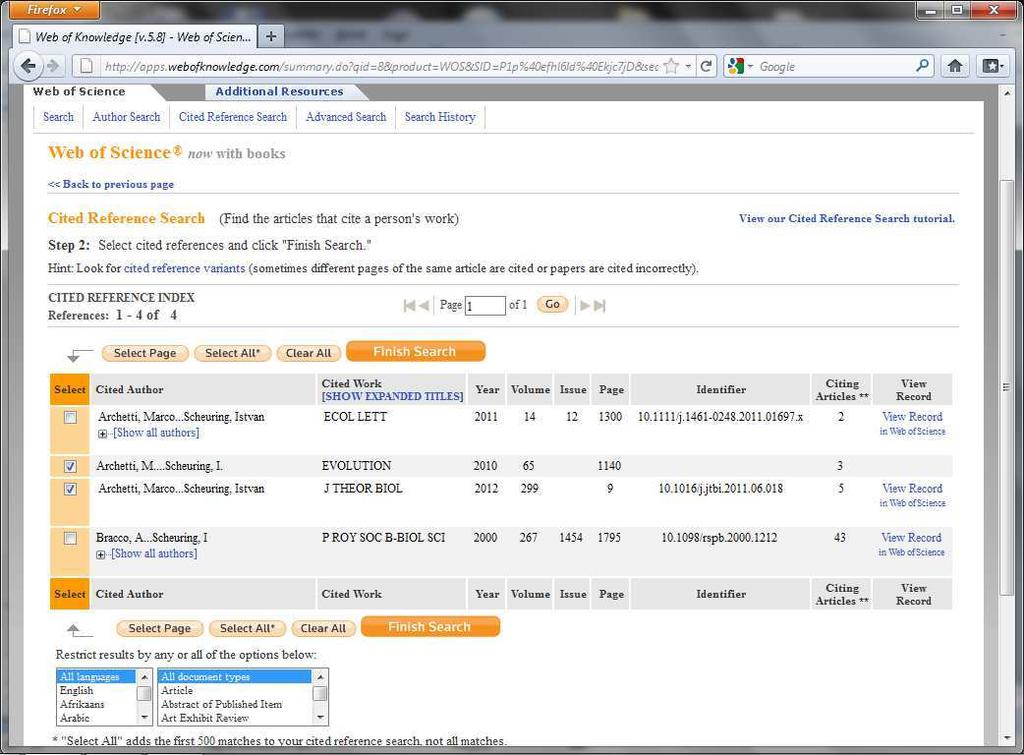Viewport: 1024px width, 755px height.
Task: Click the bottom Clear All button
Action: click(323, 628)
